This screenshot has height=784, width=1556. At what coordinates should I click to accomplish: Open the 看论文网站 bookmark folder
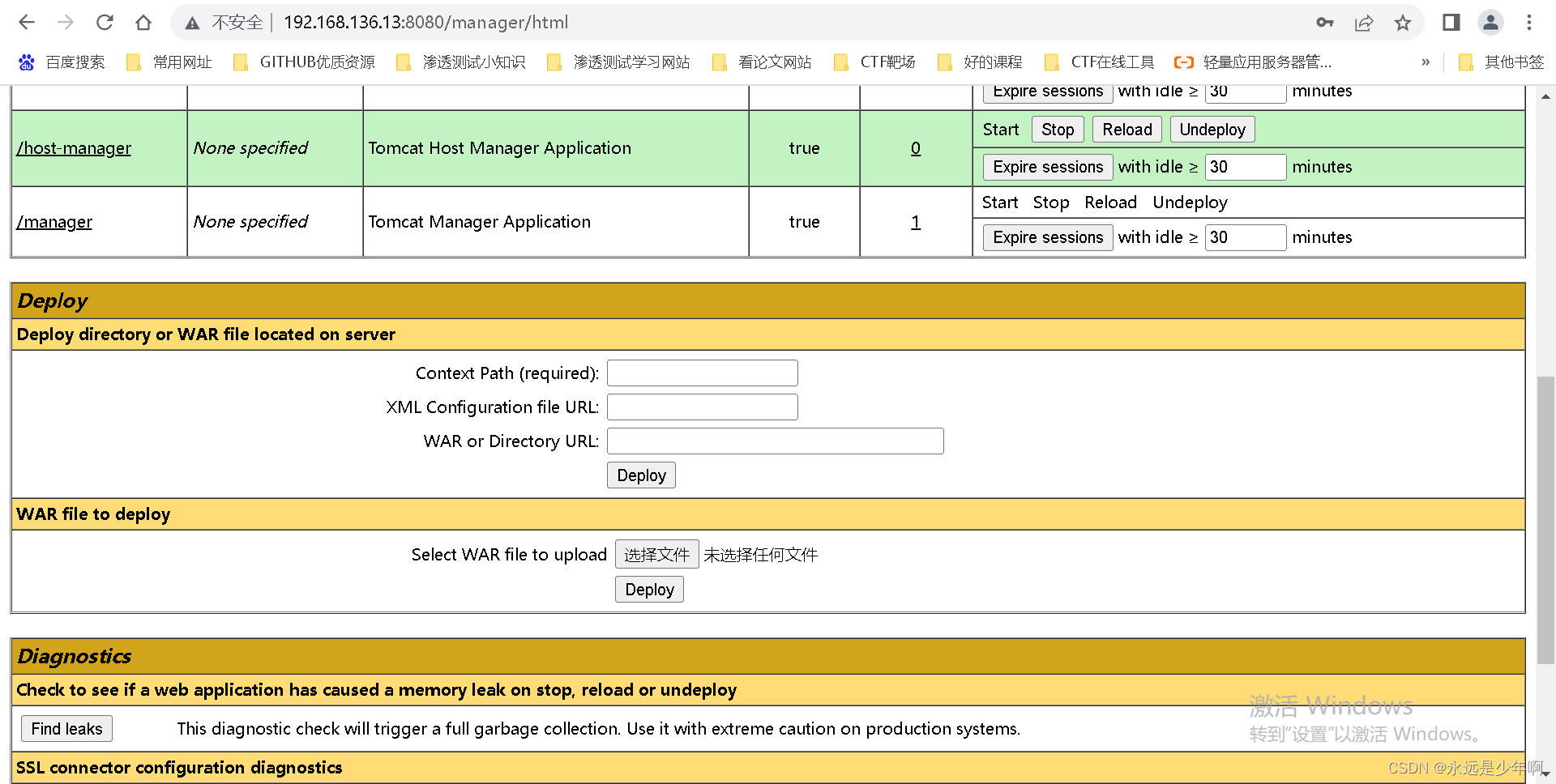pos(762,62)
